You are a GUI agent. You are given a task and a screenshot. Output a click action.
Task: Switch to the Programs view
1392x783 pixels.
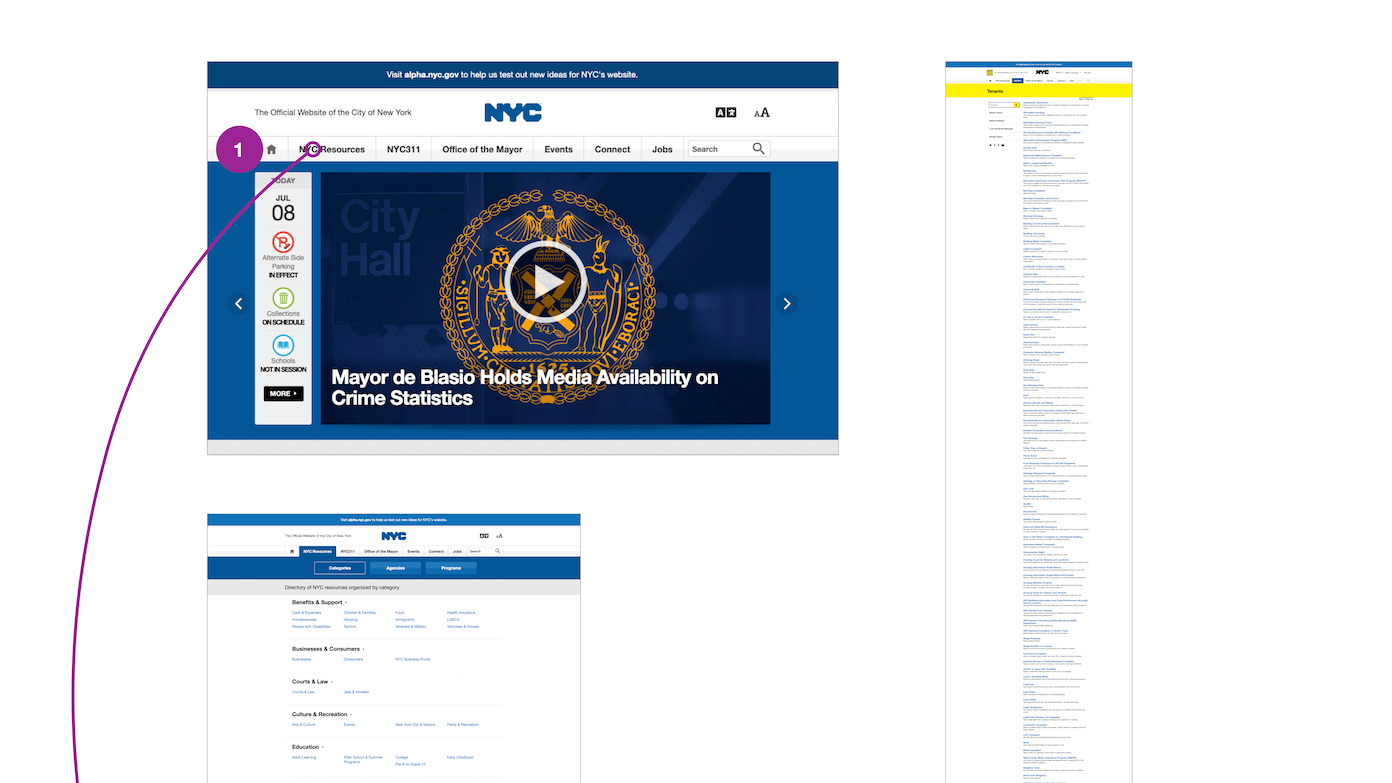[451, 567]
